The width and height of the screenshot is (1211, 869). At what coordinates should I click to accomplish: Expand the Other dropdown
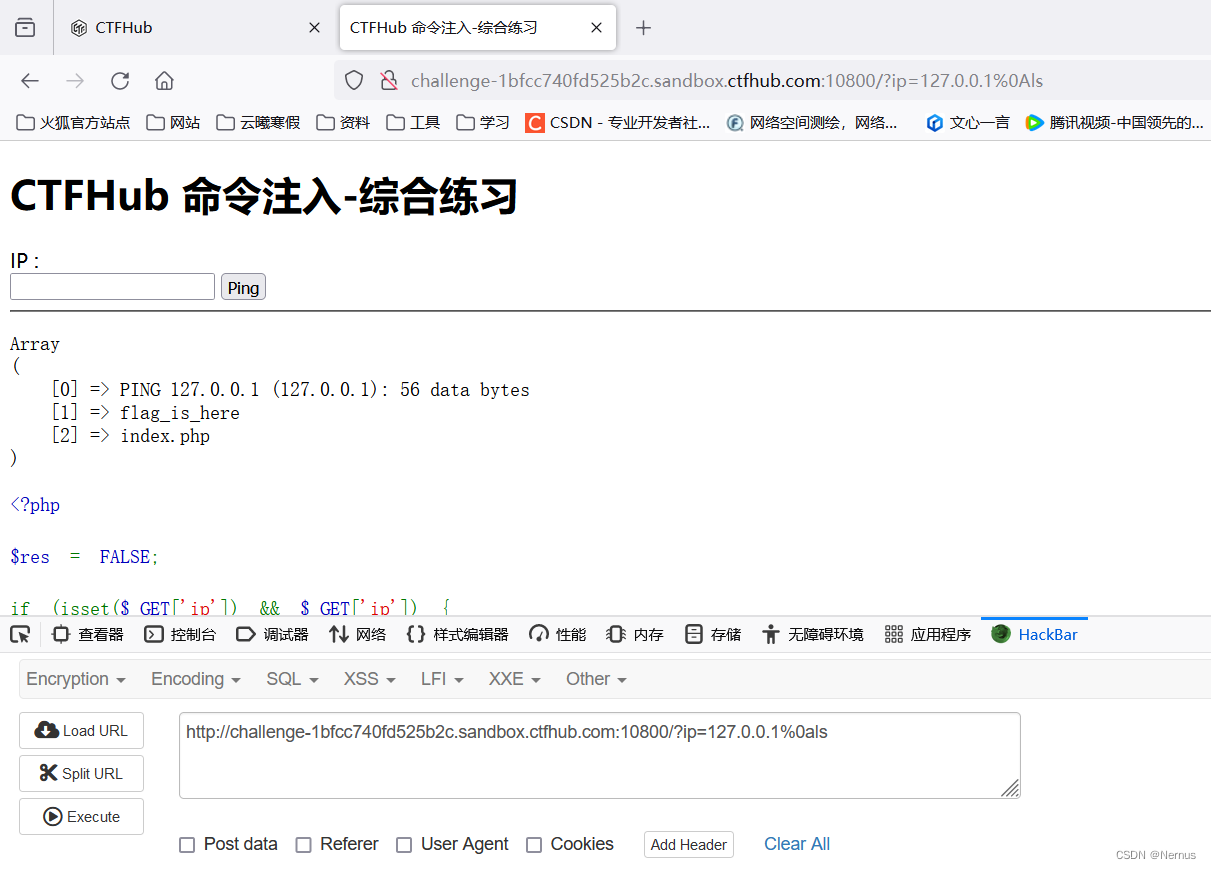coord(596,679)
